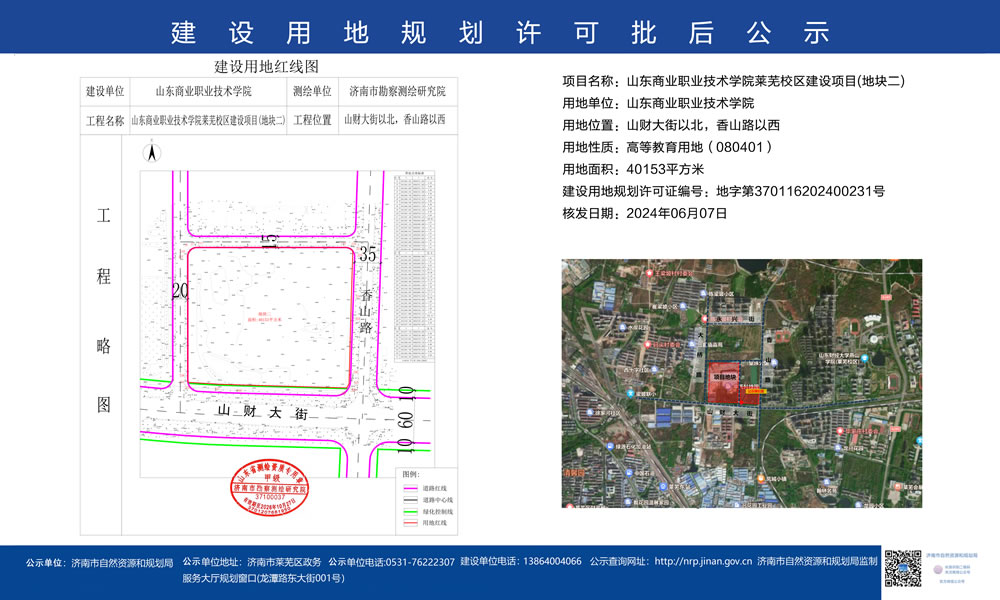The image size is (1000, 600).
Task: Click the 用地性质 高等教育用地 line
Action: point(667,147)
